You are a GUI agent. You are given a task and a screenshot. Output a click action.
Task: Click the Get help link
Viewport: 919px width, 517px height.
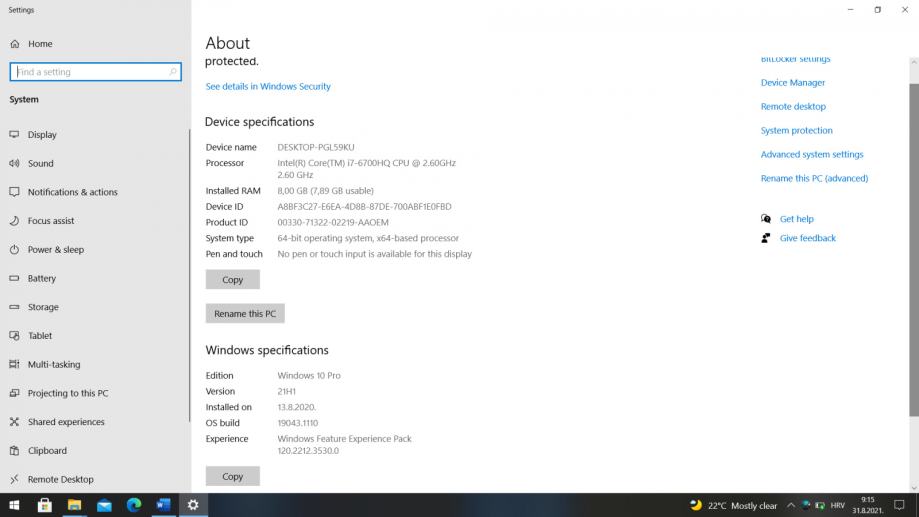coord(797,219)
